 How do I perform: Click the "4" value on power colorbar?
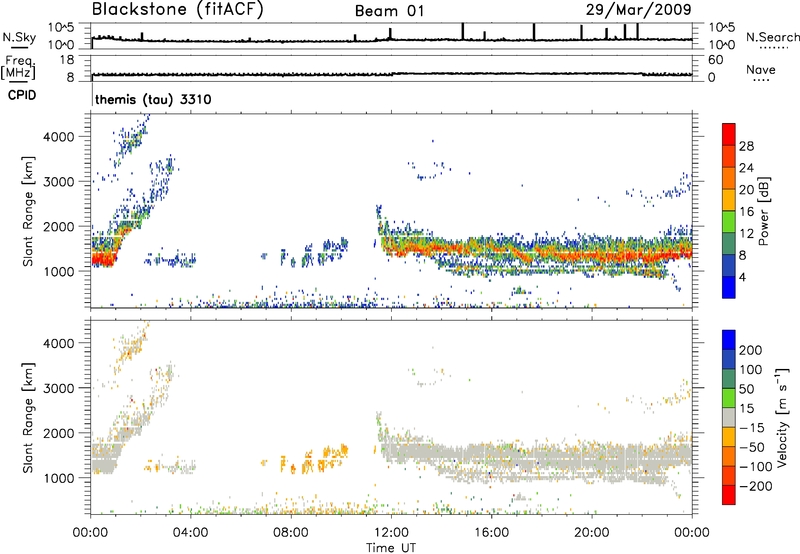coord(743,277)
